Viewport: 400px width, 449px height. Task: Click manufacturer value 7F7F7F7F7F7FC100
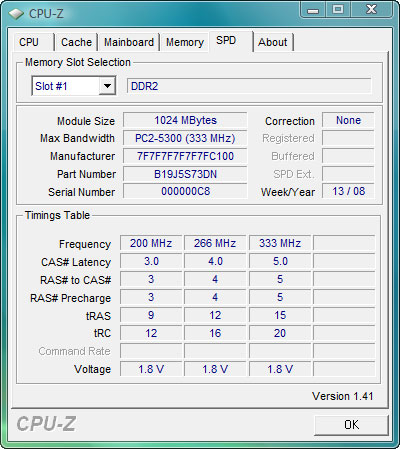pyautogui.click(x=185, y=156)
